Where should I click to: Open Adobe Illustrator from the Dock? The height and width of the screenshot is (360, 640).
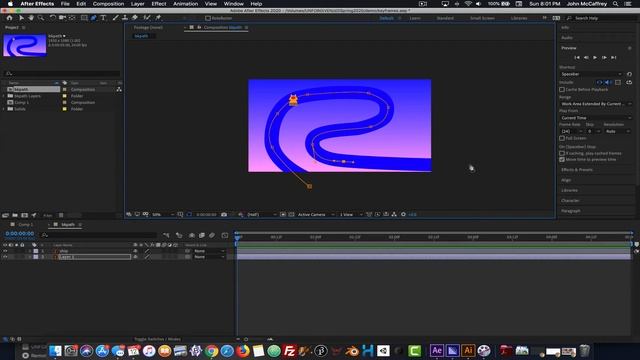[x=468, y=351]
